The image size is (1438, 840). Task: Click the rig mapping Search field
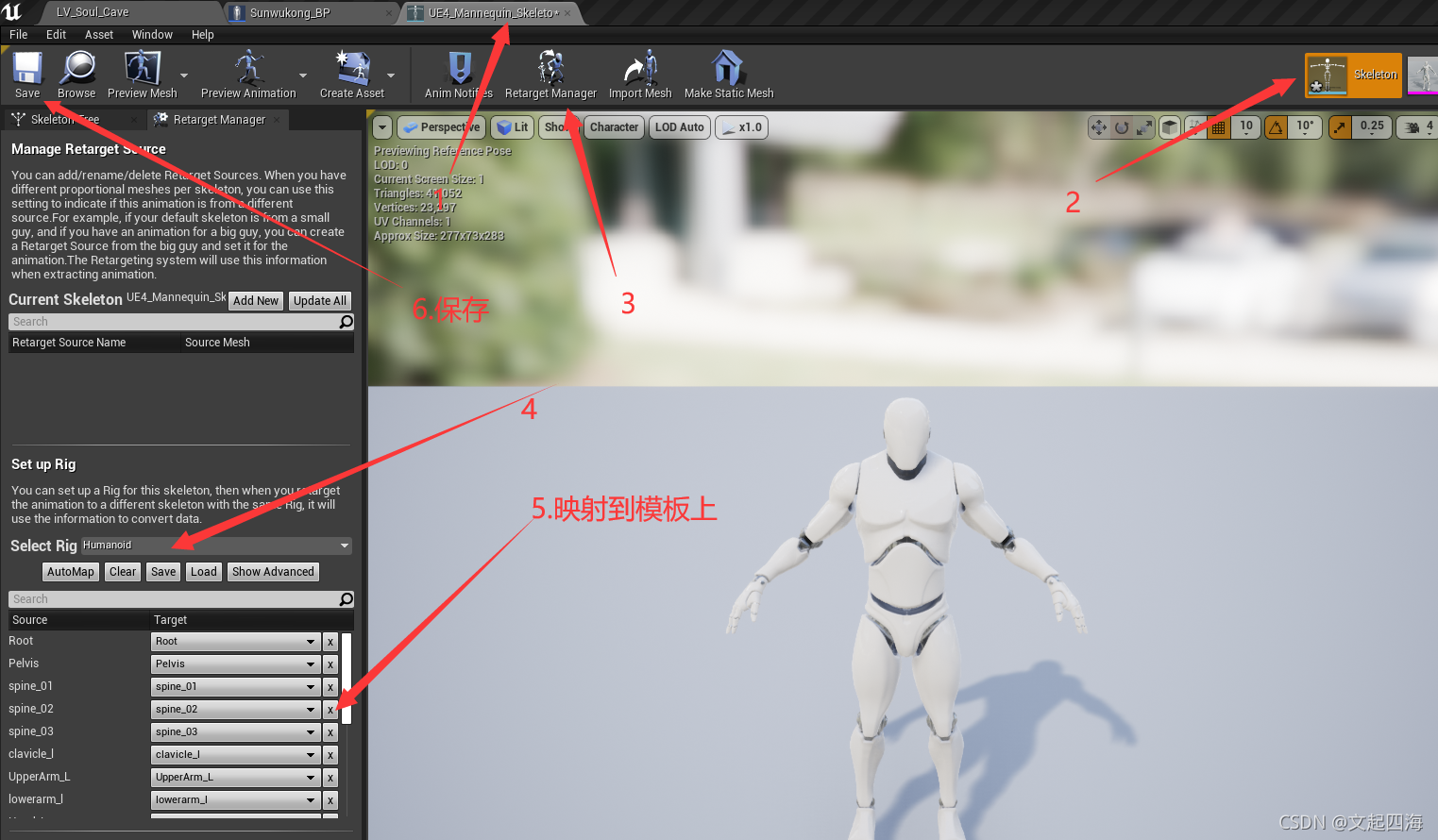coord(174,599)
